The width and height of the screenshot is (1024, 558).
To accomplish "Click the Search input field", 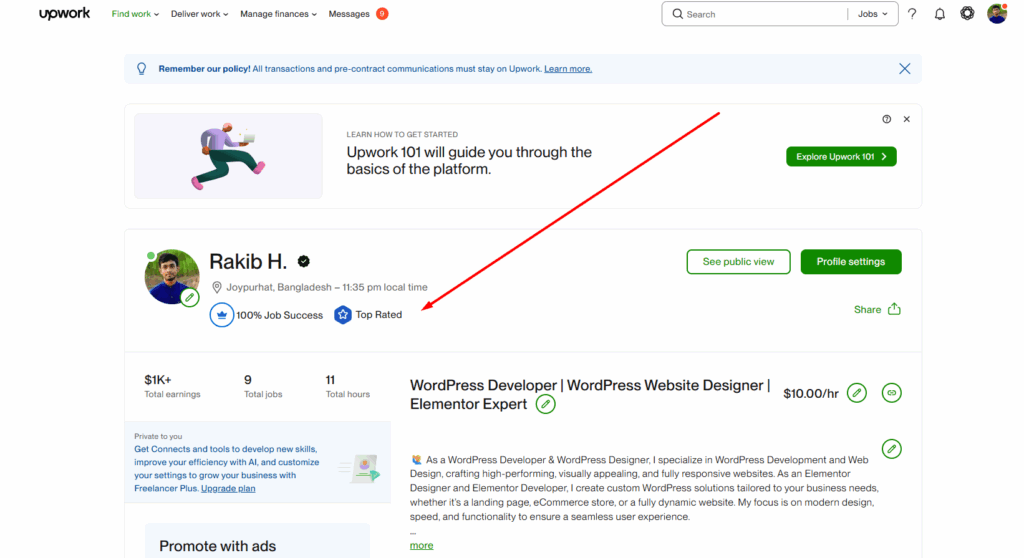I will 760,14.
